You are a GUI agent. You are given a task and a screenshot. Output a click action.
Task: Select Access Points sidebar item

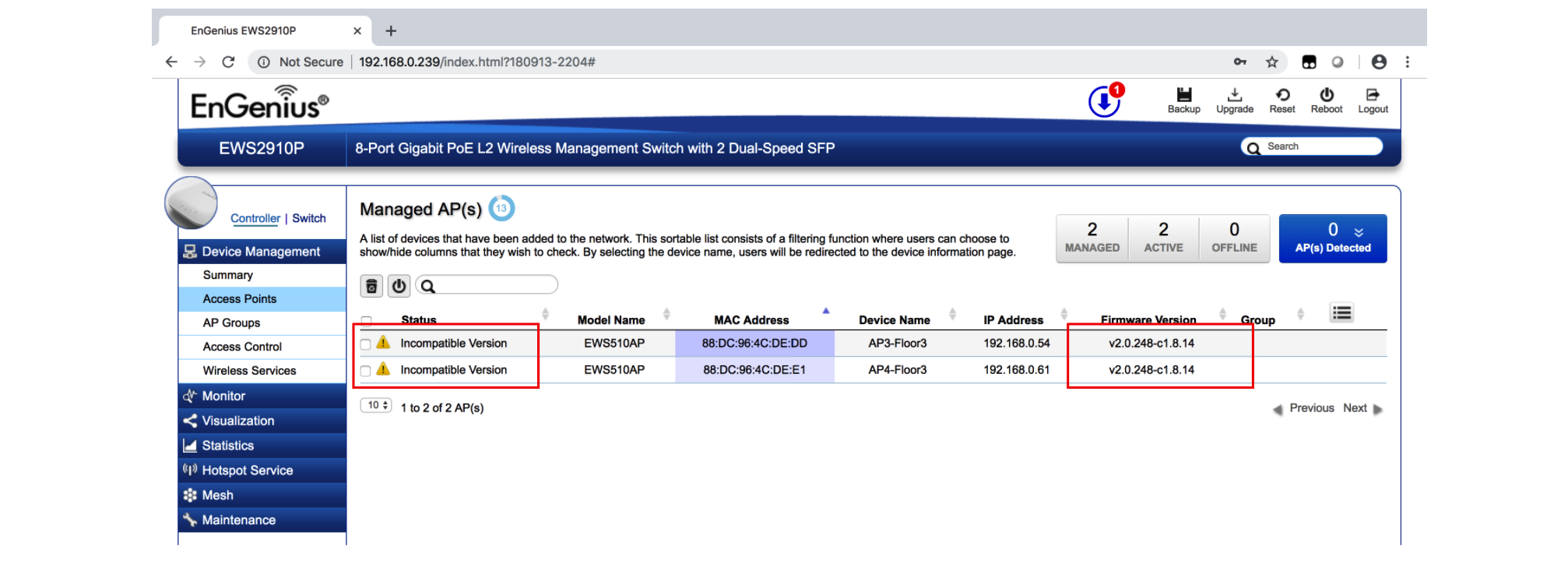pyautogui.click(x=262, y=298)
